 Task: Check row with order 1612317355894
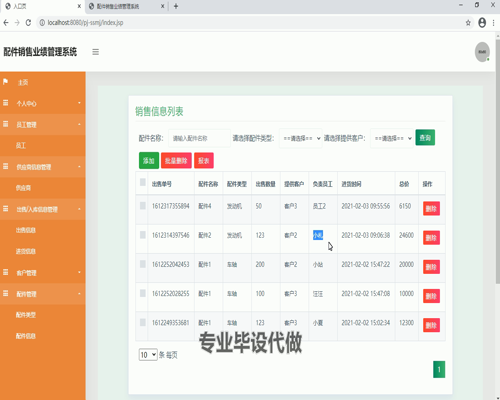(143, 206)
